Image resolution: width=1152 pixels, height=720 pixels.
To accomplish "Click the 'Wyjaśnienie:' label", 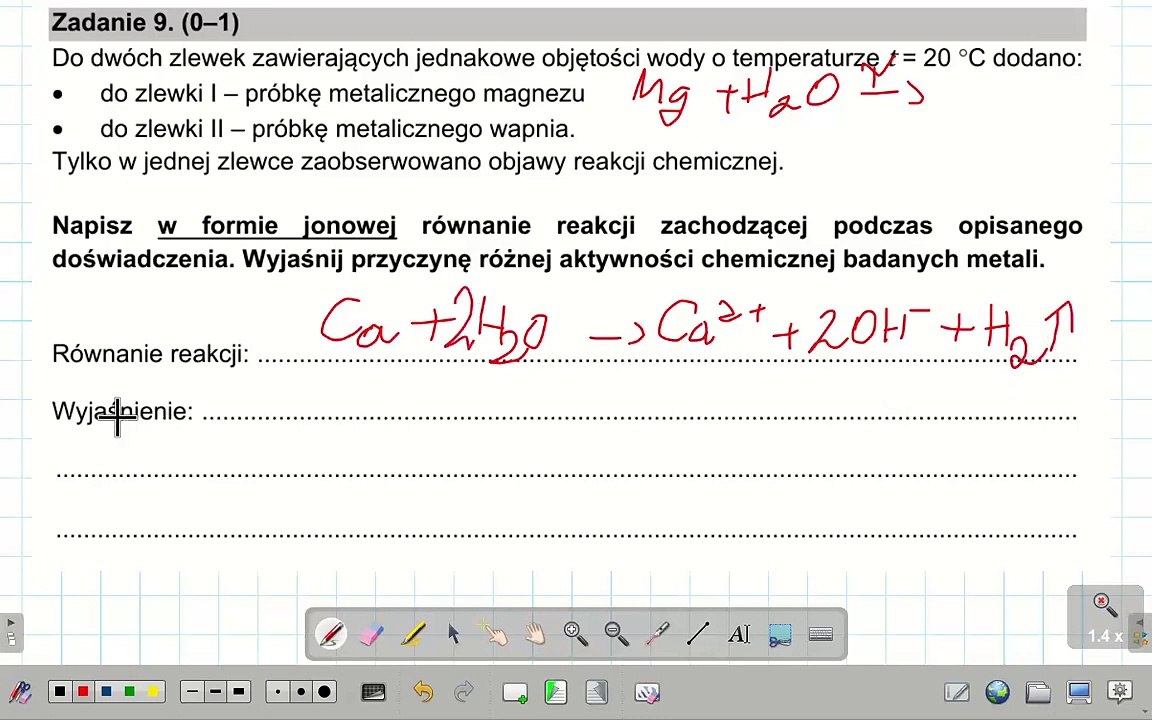I will point(123,411).
